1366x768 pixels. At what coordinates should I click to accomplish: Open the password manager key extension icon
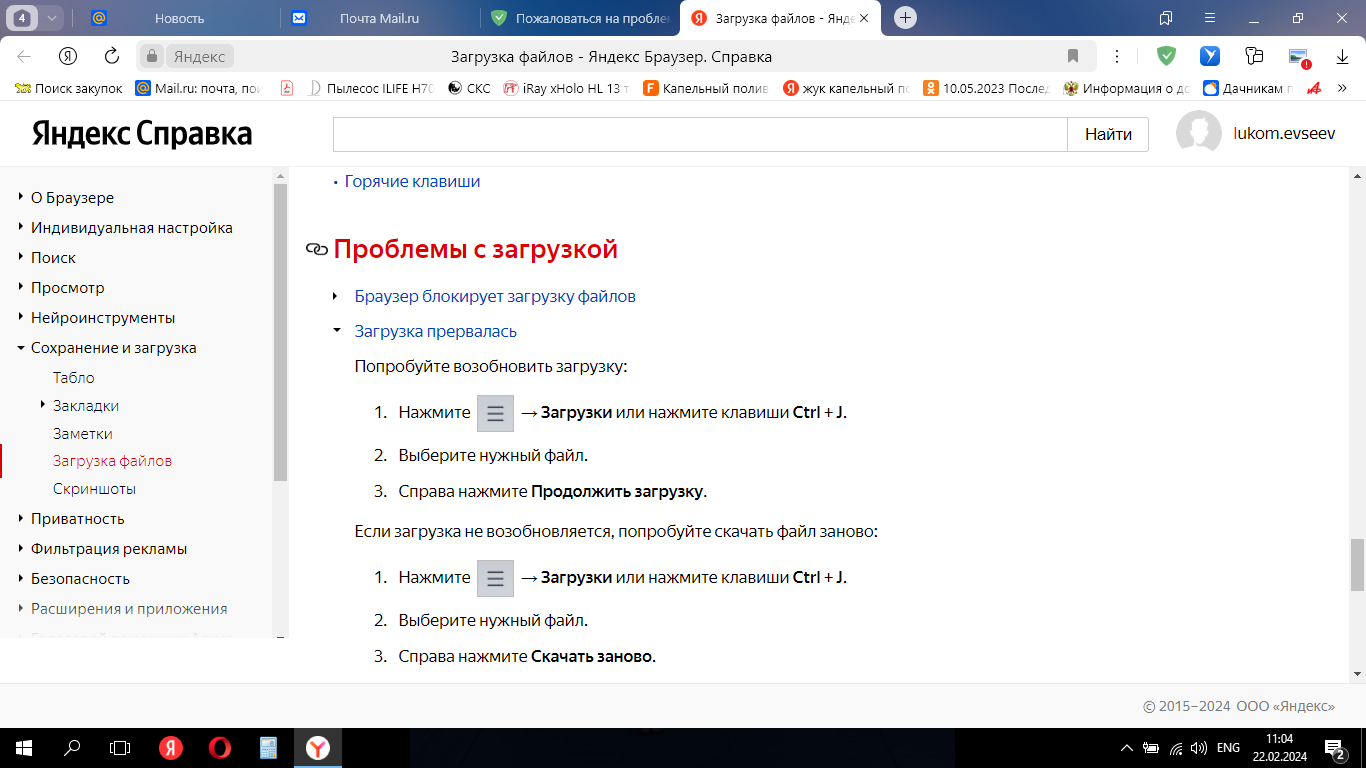point(1253,57)
